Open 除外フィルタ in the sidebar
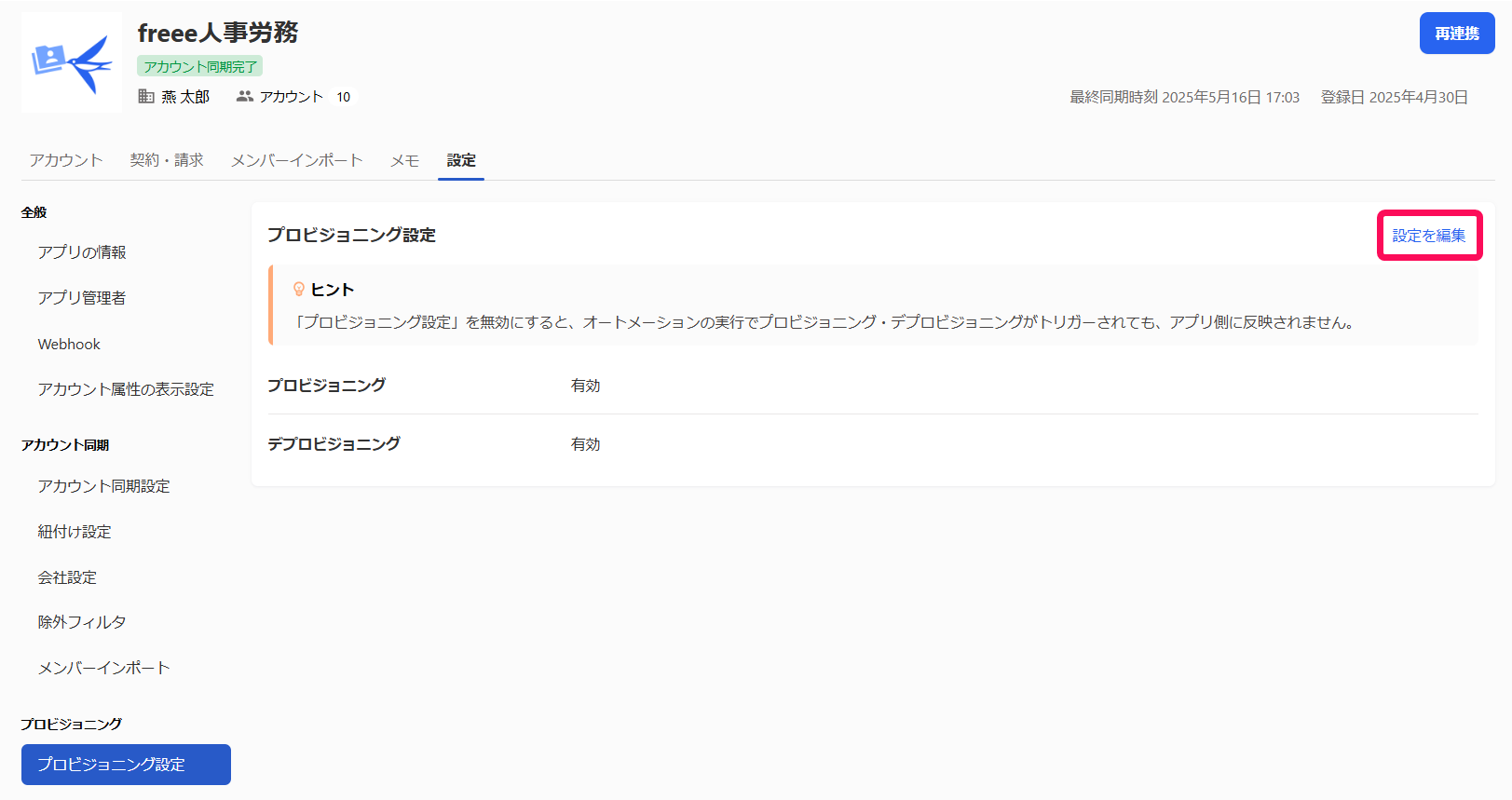Image resolution: width=1512 pixels, height=800 pixels. (x=82, y=622)
